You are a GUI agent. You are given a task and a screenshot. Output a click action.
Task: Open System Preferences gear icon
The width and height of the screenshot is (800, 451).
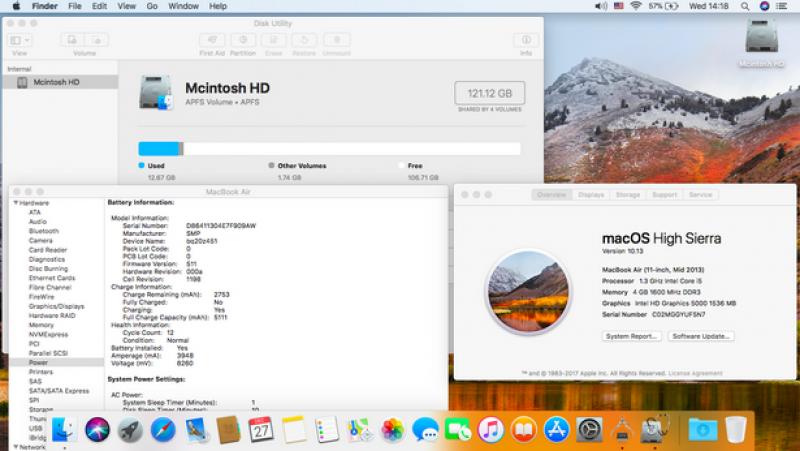[x=589, y=430]
